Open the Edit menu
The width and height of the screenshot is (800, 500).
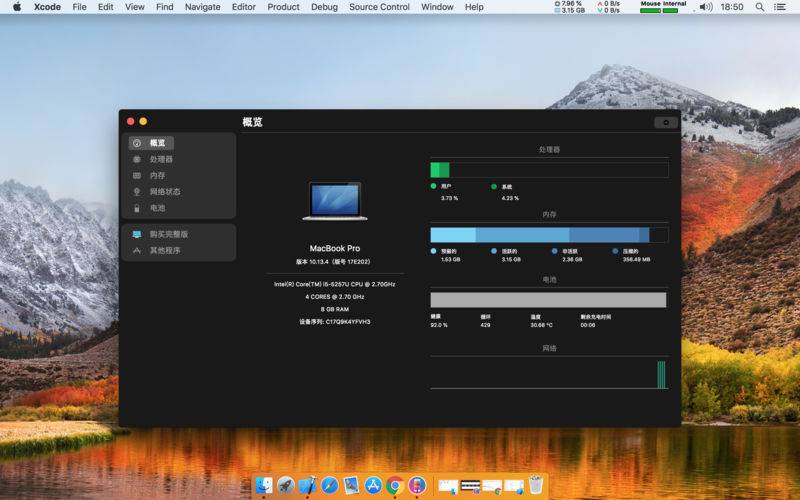[x=106, y=7]
